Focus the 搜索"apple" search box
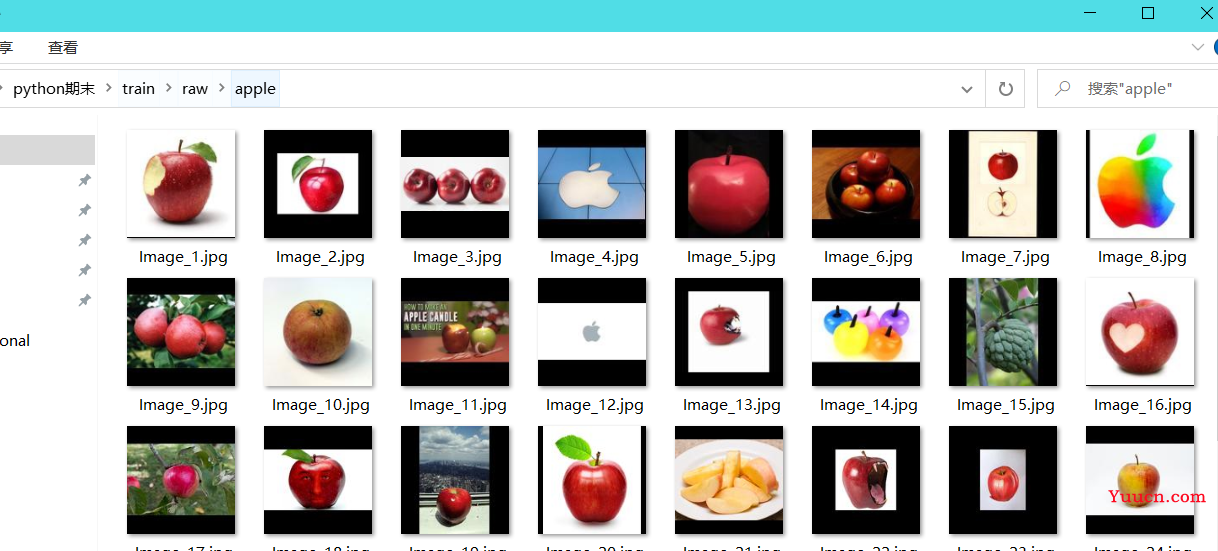The image size is (1218, 551). pyautogui.click(x=1128, y=89)
